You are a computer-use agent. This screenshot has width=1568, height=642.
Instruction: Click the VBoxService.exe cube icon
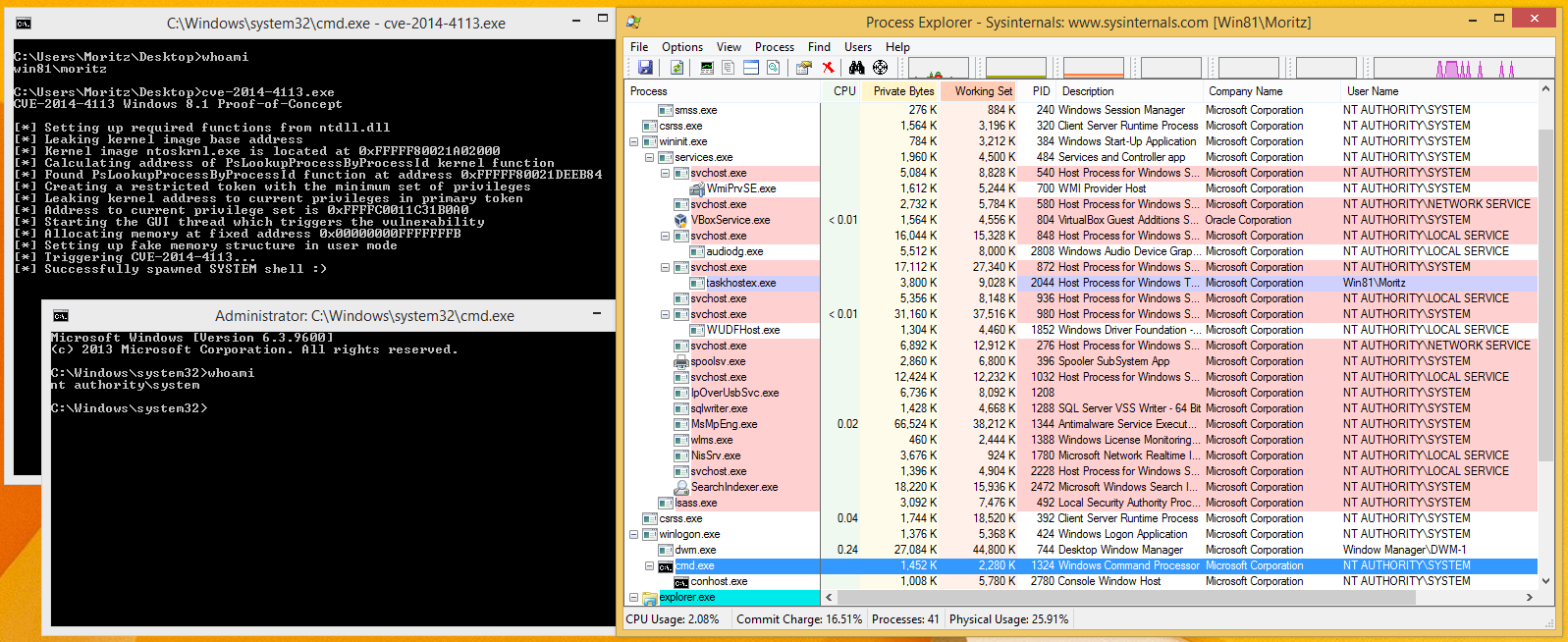point(682,220)
